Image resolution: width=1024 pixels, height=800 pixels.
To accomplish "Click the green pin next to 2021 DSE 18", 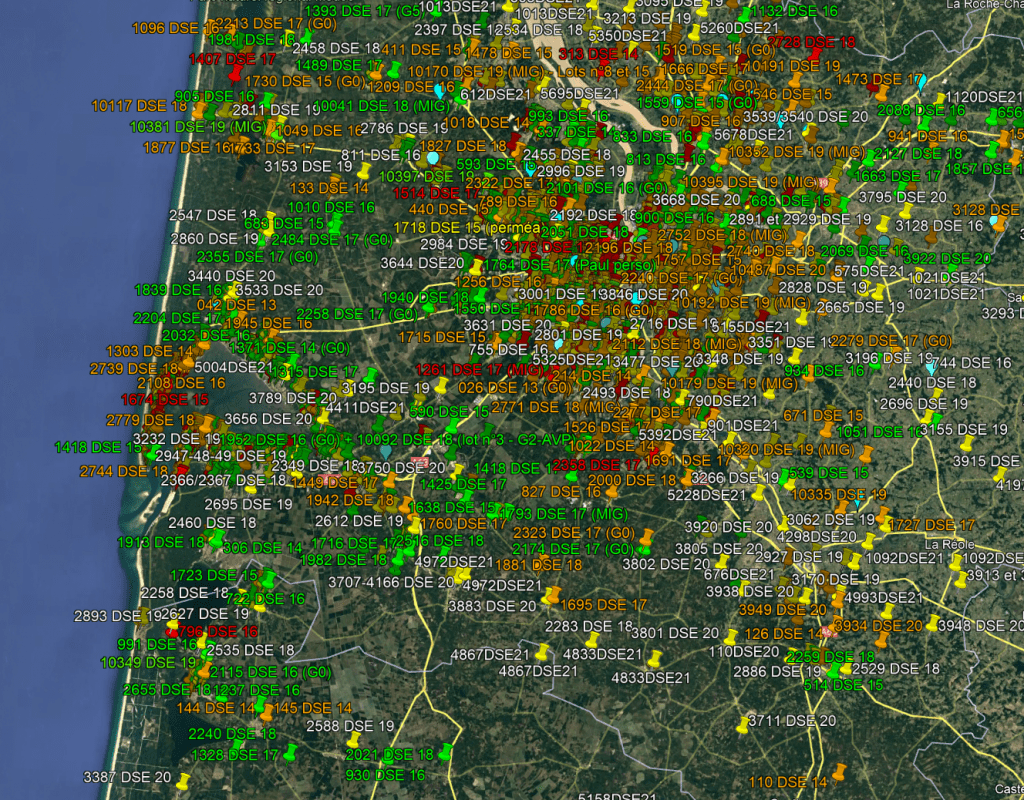I will pyautogui.click(x=445, y=751).
